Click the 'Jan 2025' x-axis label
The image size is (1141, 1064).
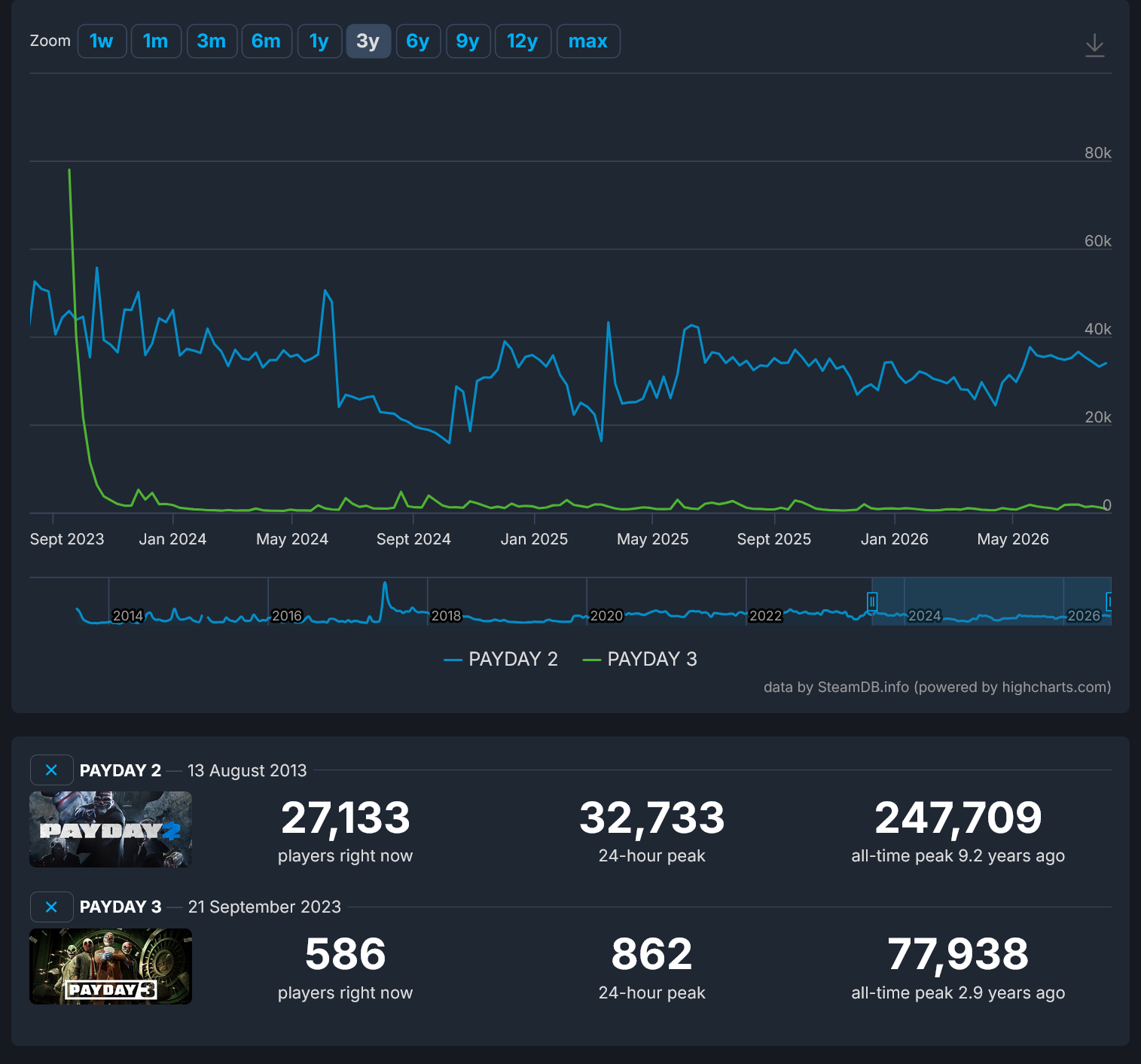point(534,539)
